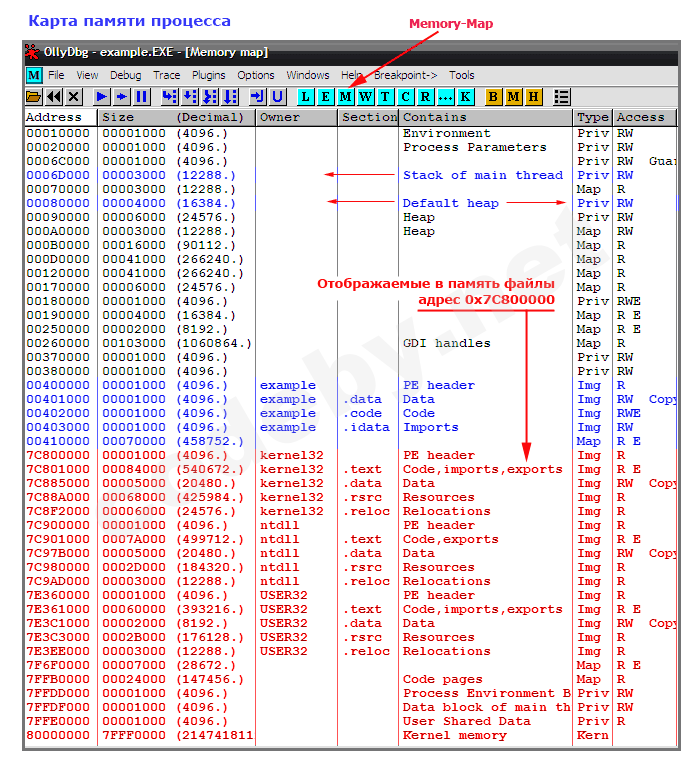This screenshot has height=765, width=698.
Task: Sort by the Owner column header
Action: [297, 117]
